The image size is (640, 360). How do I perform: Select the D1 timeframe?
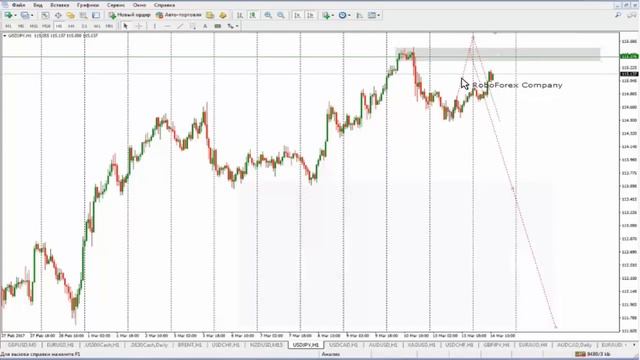(84, 26)
